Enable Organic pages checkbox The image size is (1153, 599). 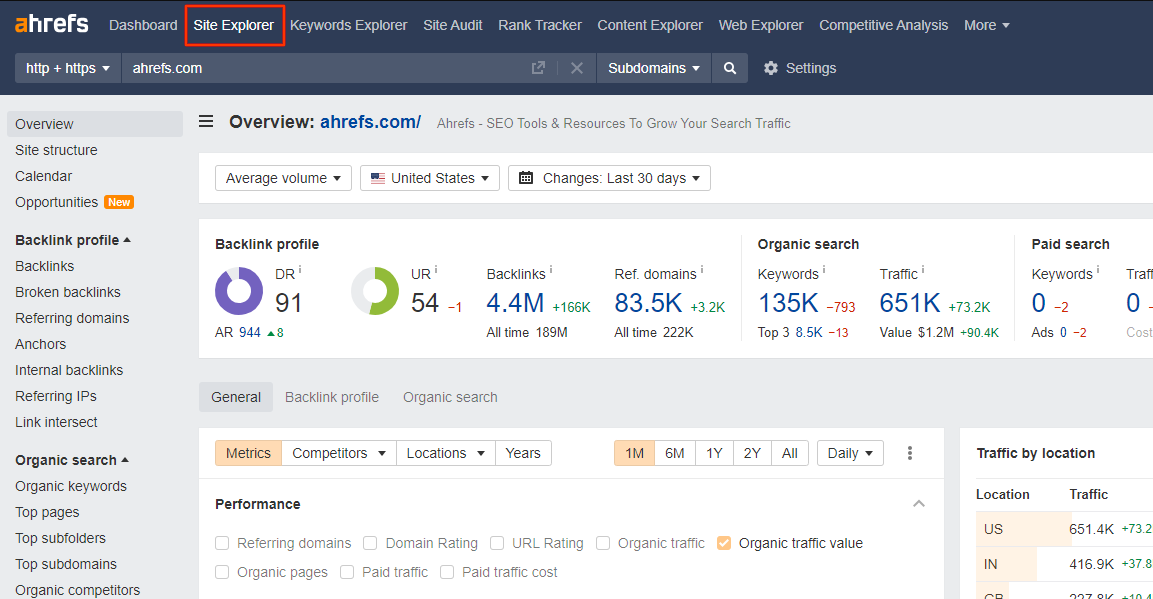coord(222,572)
